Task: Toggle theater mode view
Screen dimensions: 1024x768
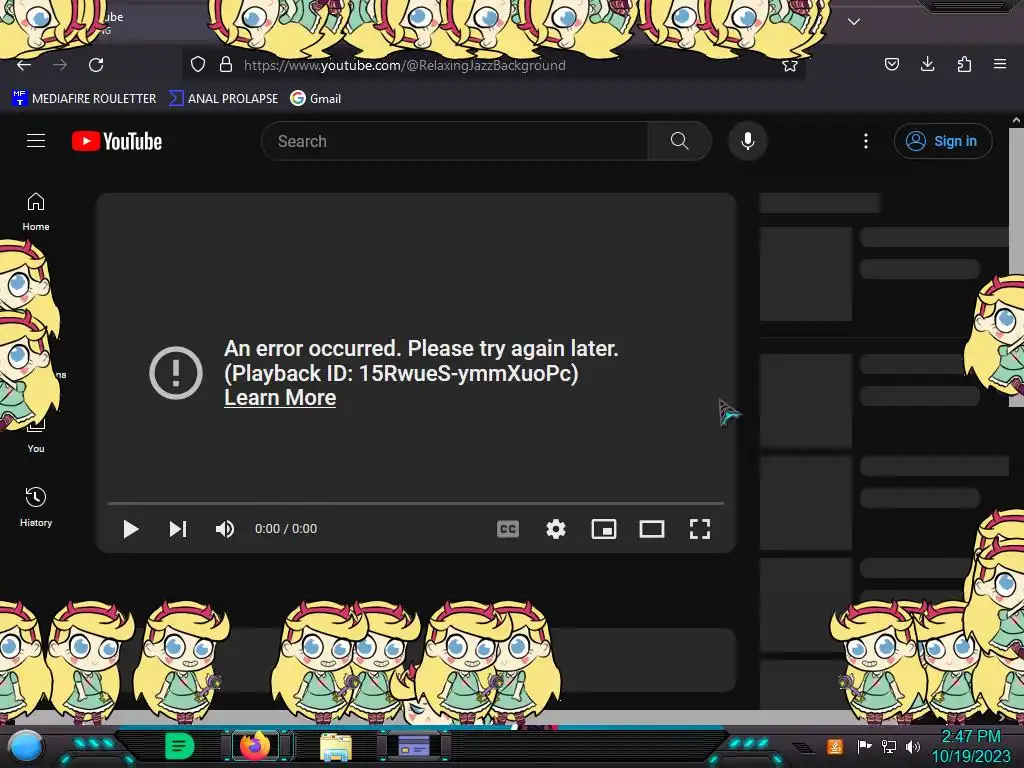Action: 652,529
